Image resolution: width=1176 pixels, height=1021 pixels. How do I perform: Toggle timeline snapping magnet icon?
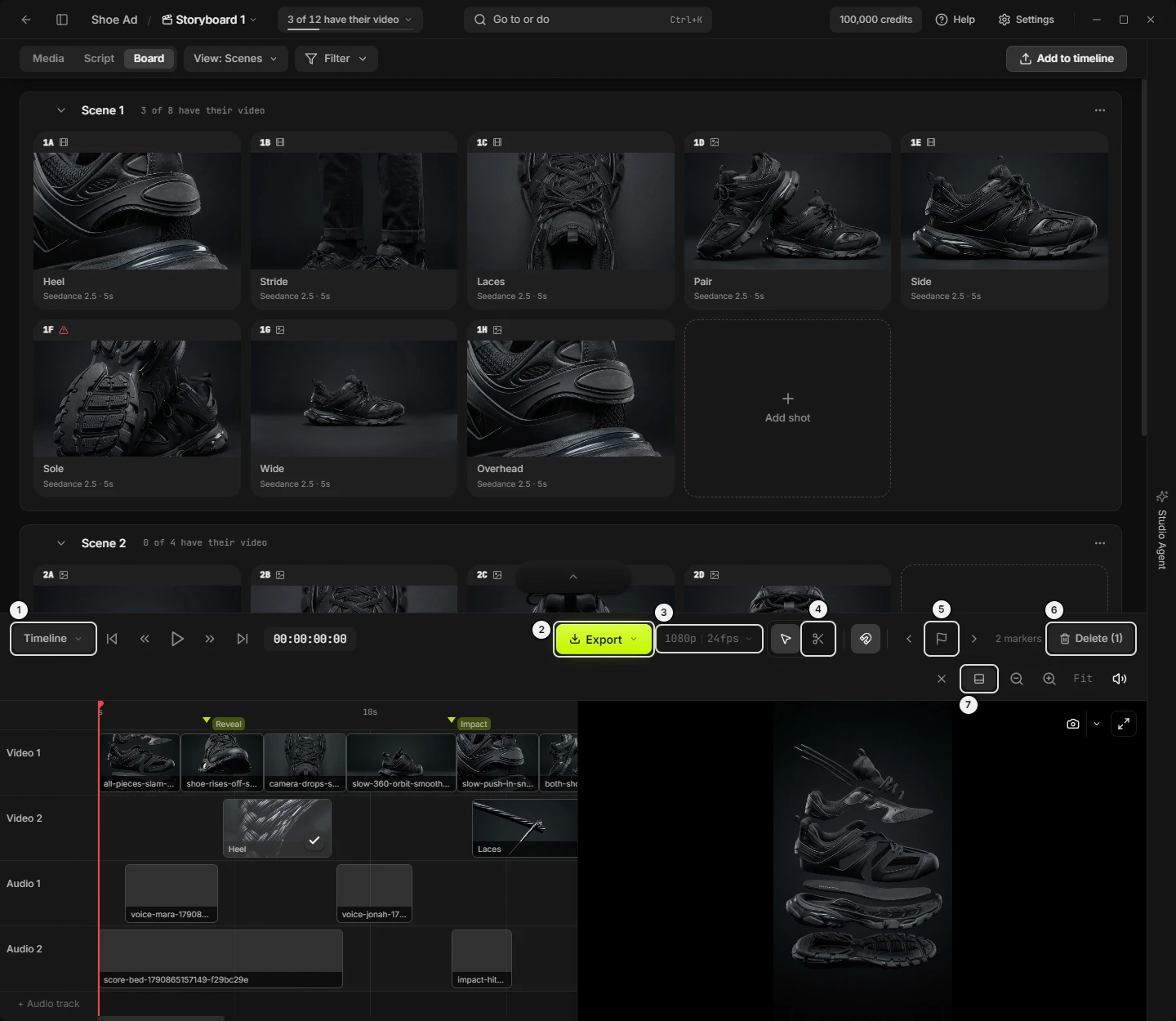click(866, 639)
